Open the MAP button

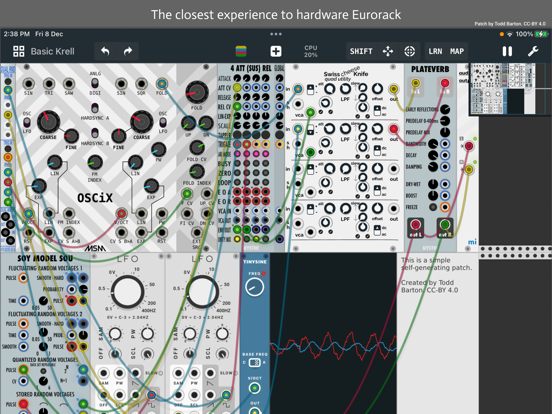[x=457, y=51]
